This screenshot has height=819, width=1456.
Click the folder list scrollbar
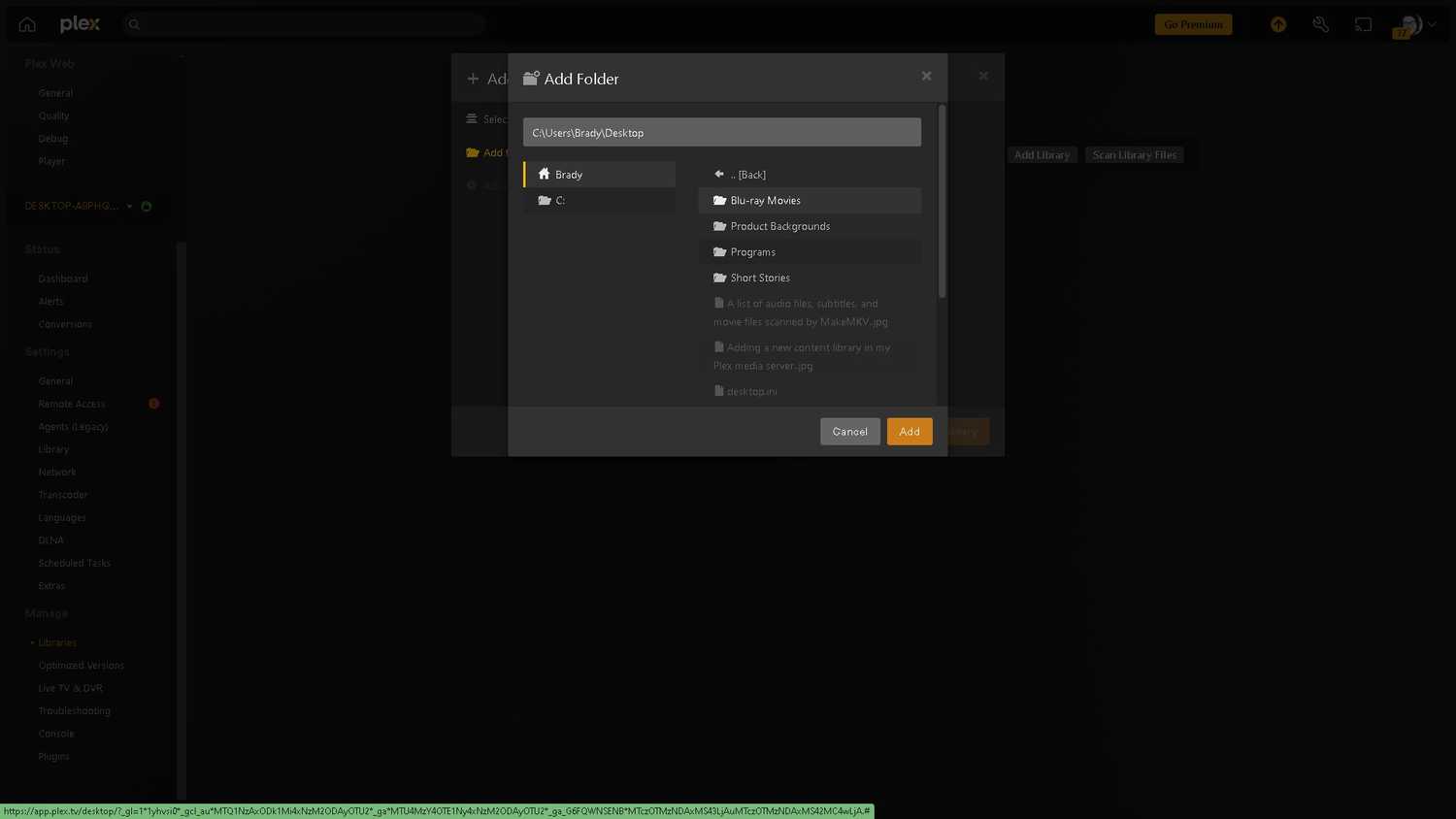pos(942,201)
